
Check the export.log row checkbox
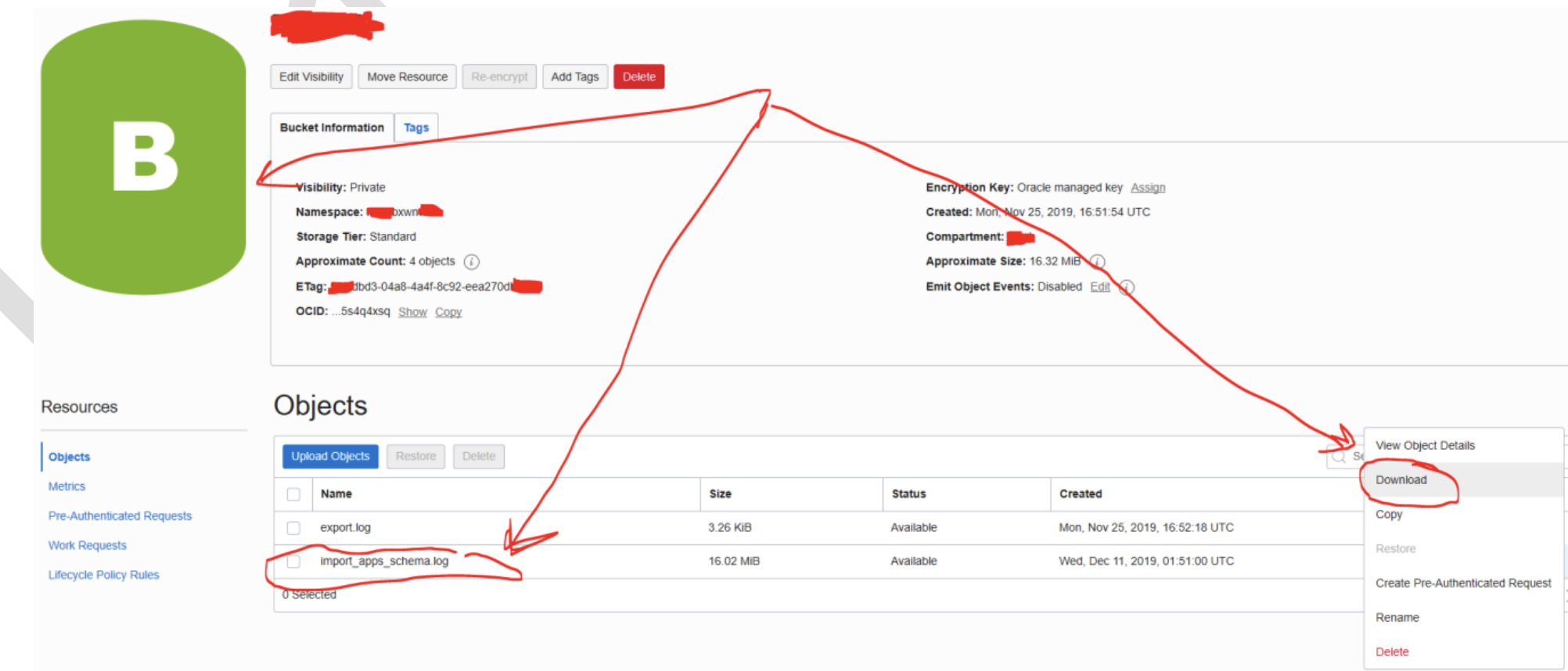(x=293, y=528)
